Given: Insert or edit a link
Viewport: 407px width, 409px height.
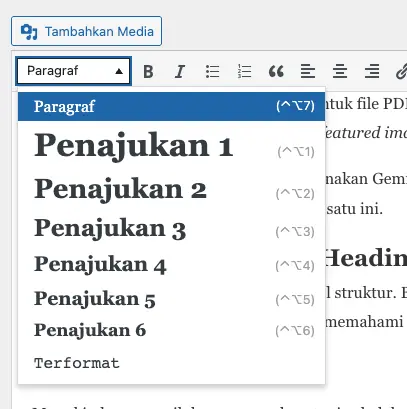Looking at the screenshot, I should pyautogui.click(x=401, y=71).
